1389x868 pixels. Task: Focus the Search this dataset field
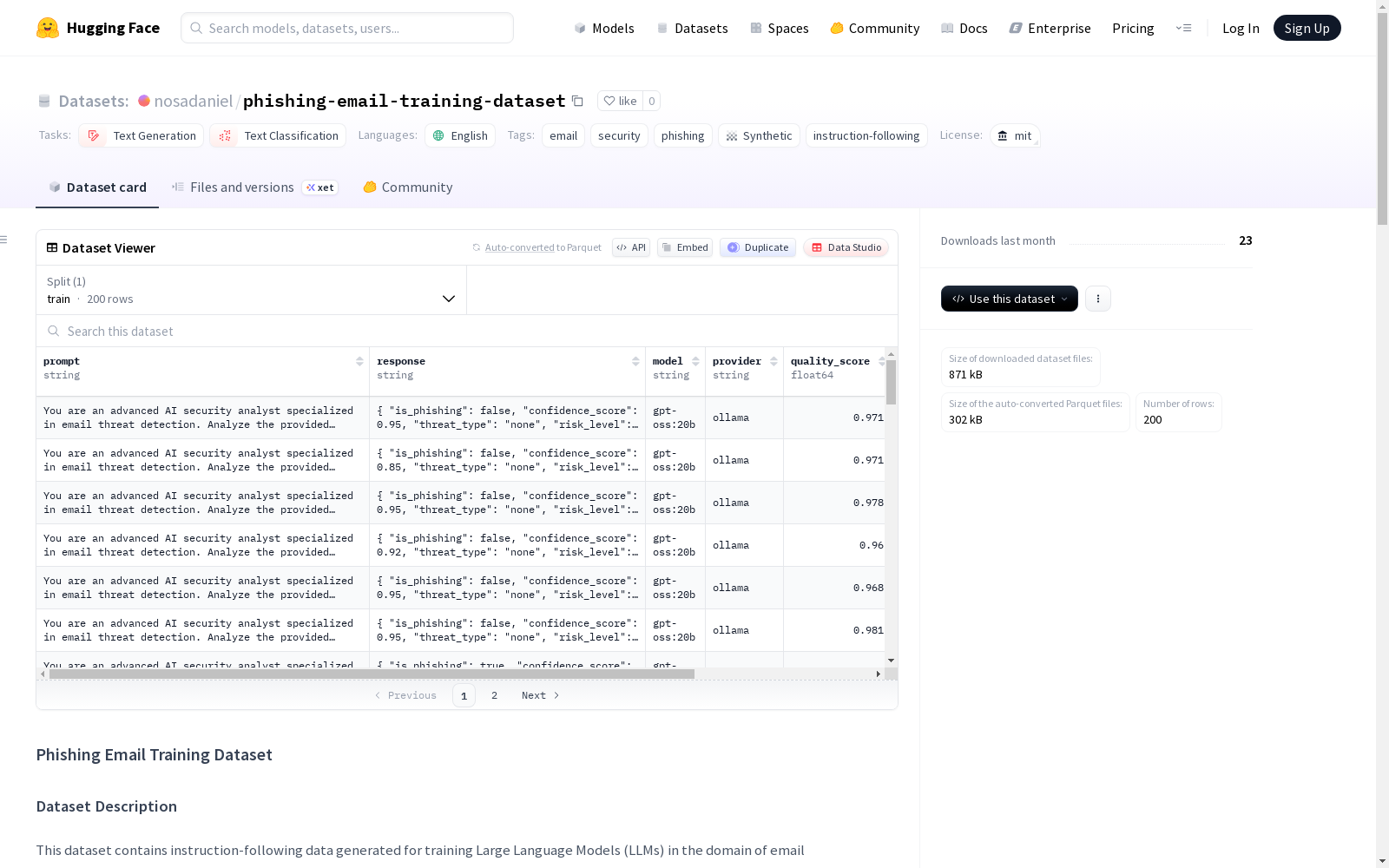pyautogui.click(x=467, y=331)
